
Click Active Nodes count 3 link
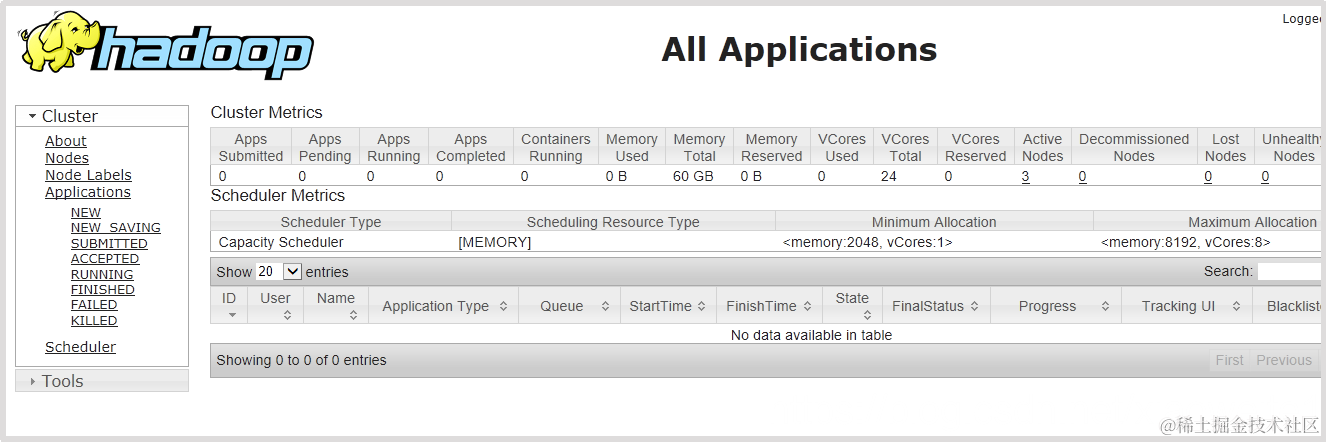1025,176
